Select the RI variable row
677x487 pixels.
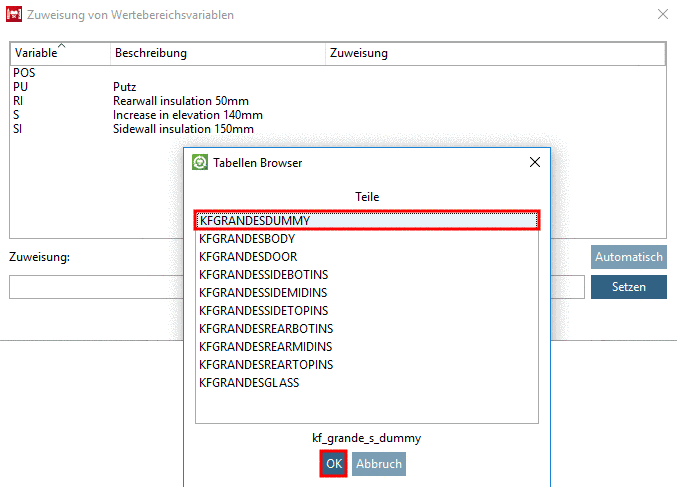point(338,101)
